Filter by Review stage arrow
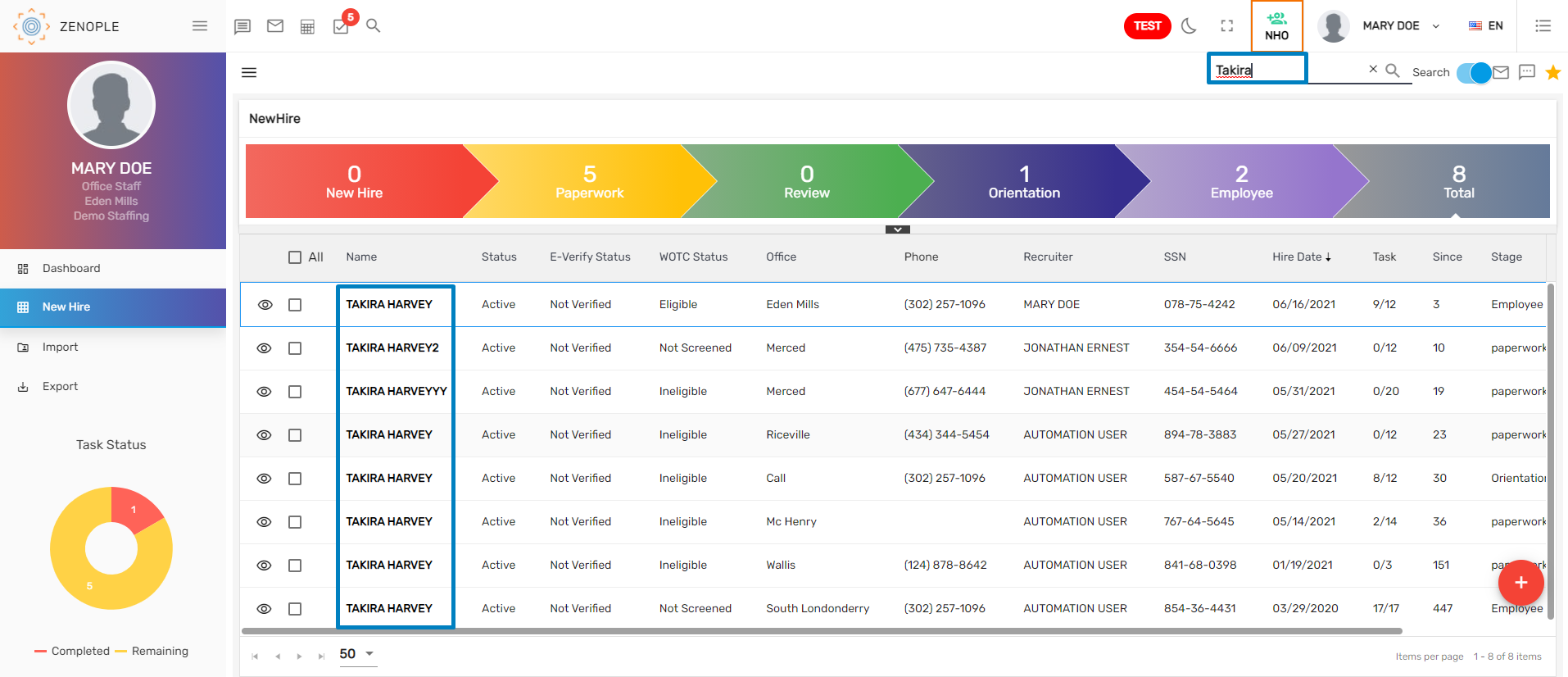Image resolution: width=1568 pixels, height=677 pixels. tap(807, 182)
